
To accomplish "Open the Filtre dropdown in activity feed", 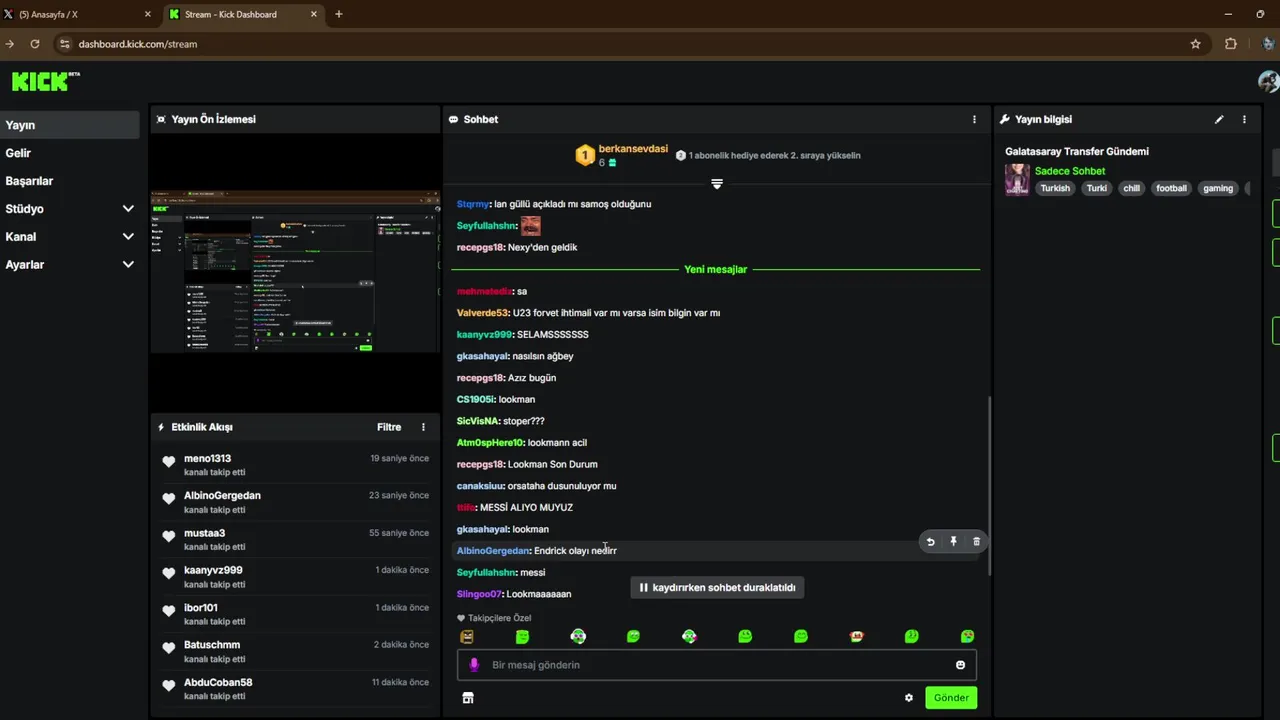I will [389, 427].
